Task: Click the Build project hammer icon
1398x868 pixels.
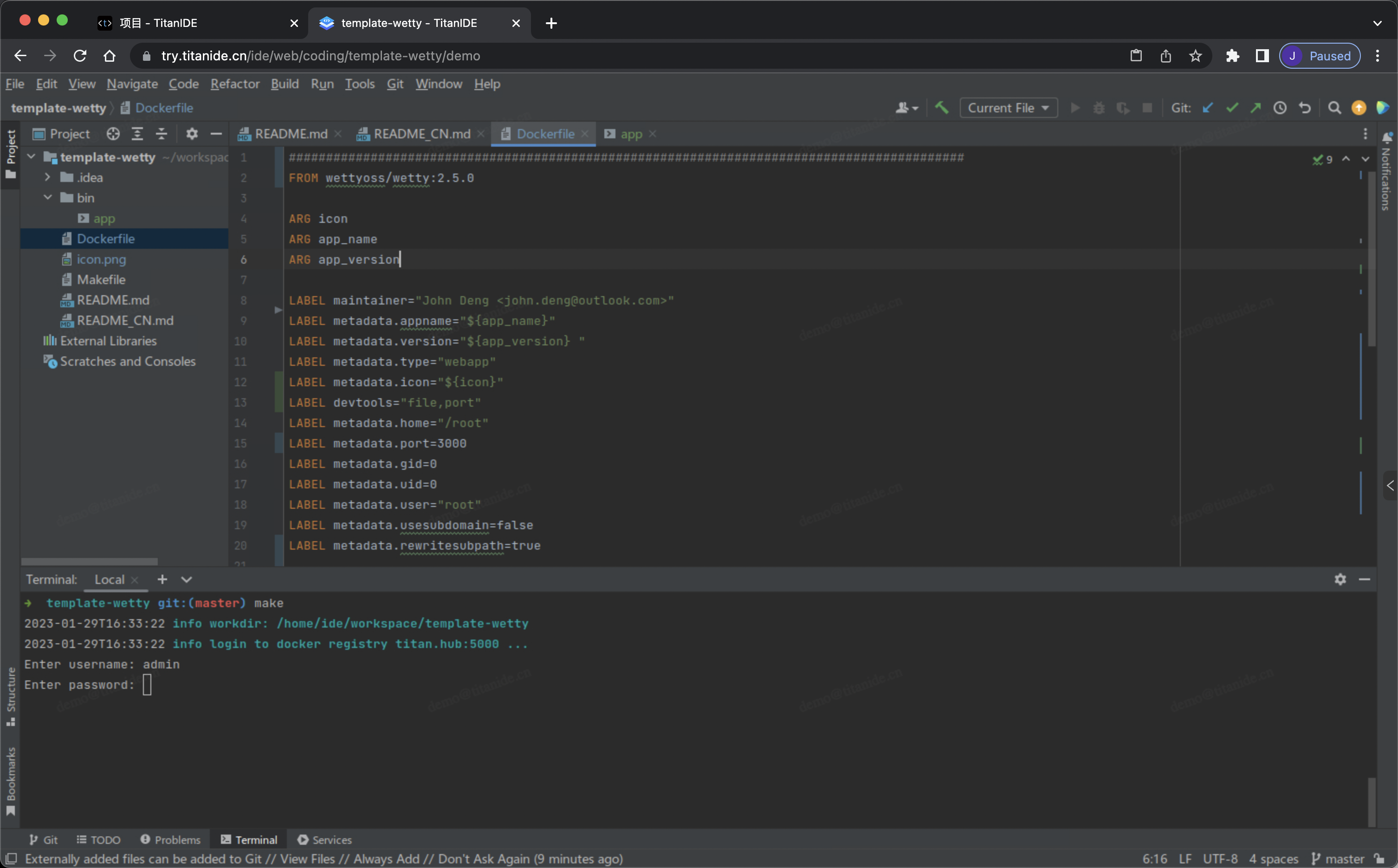Action: (x=941, y=108)
